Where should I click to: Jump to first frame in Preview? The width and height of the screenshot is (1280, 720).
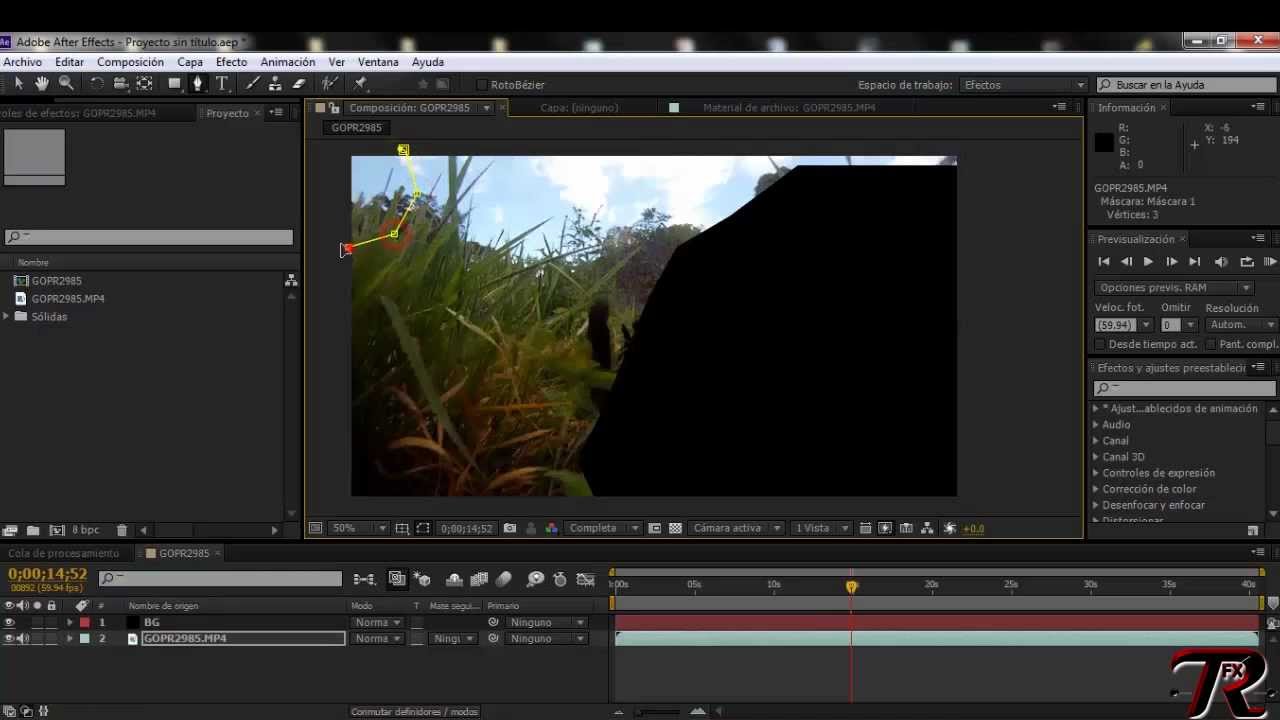[1104, 262]
